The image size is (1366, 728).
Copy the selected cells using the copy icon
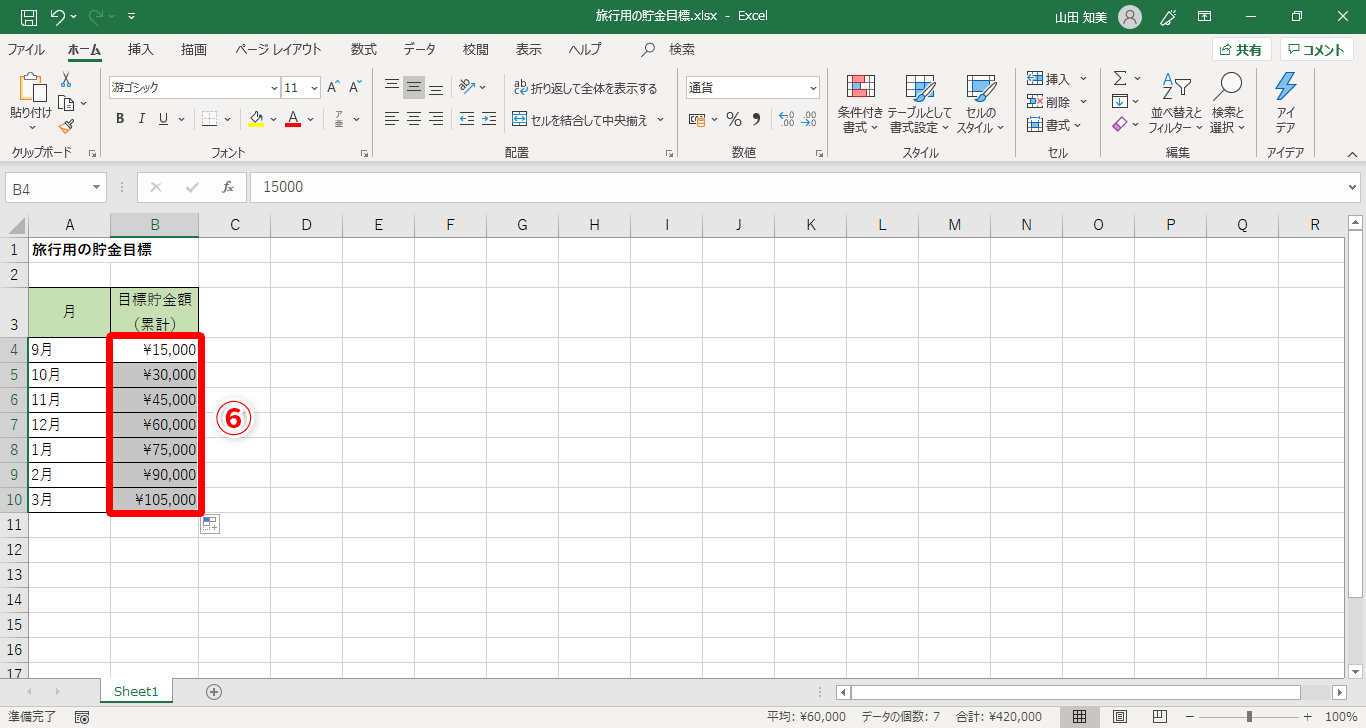click(66, 103)
